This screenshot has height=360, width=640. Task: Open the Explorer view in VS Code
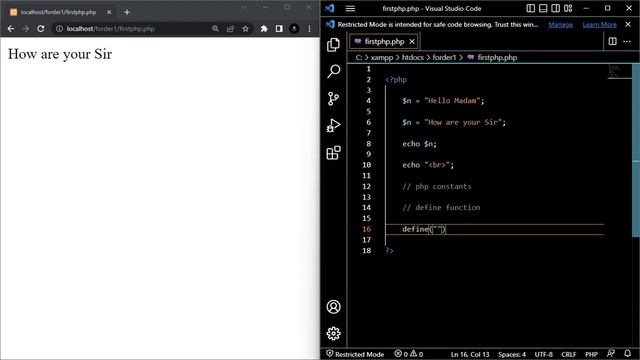pyautogui.click(x=333, y=45)
